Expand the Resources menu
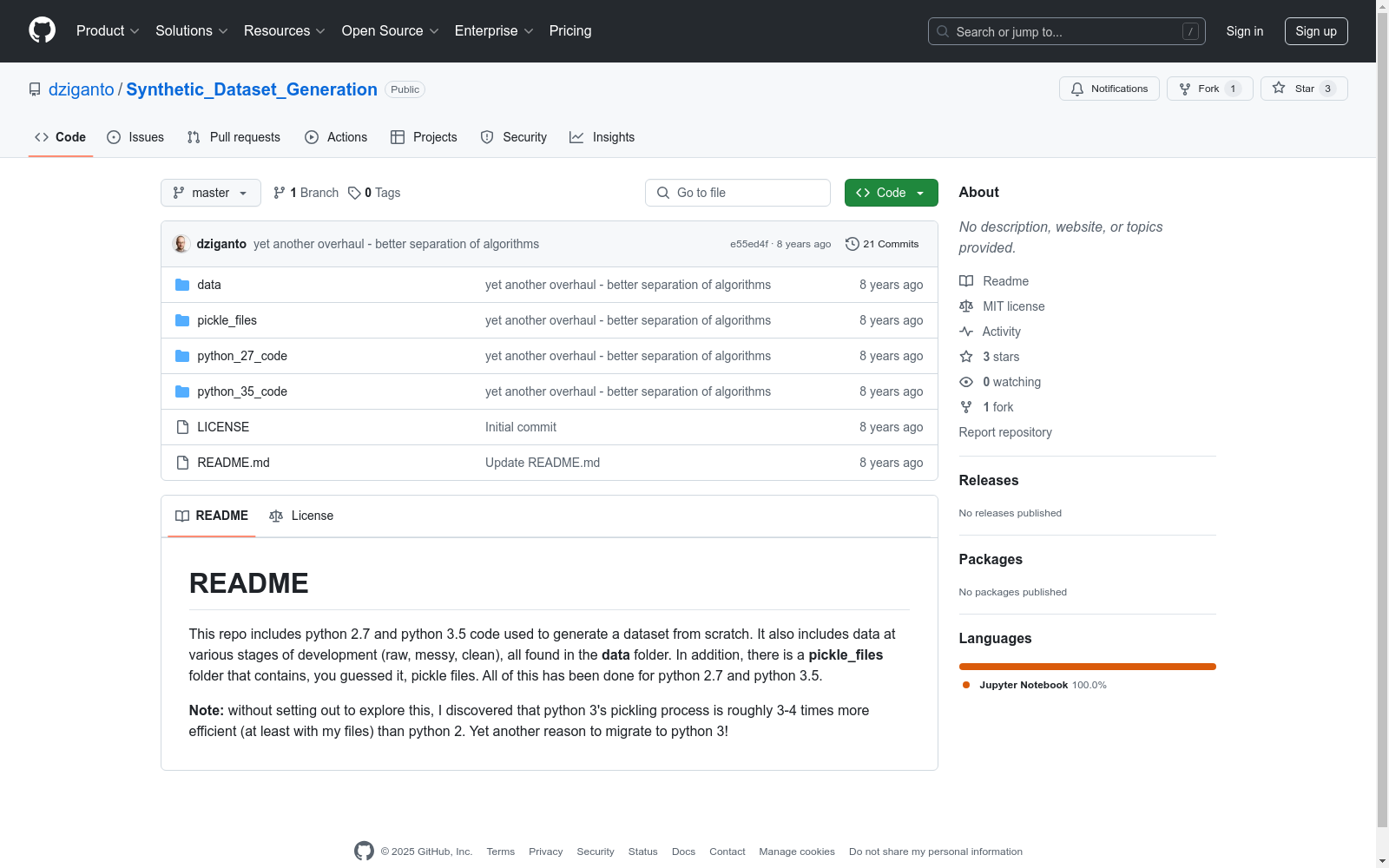Image resolution: width=1389 pixels, height=868 pixels. (x=285, y=31)
